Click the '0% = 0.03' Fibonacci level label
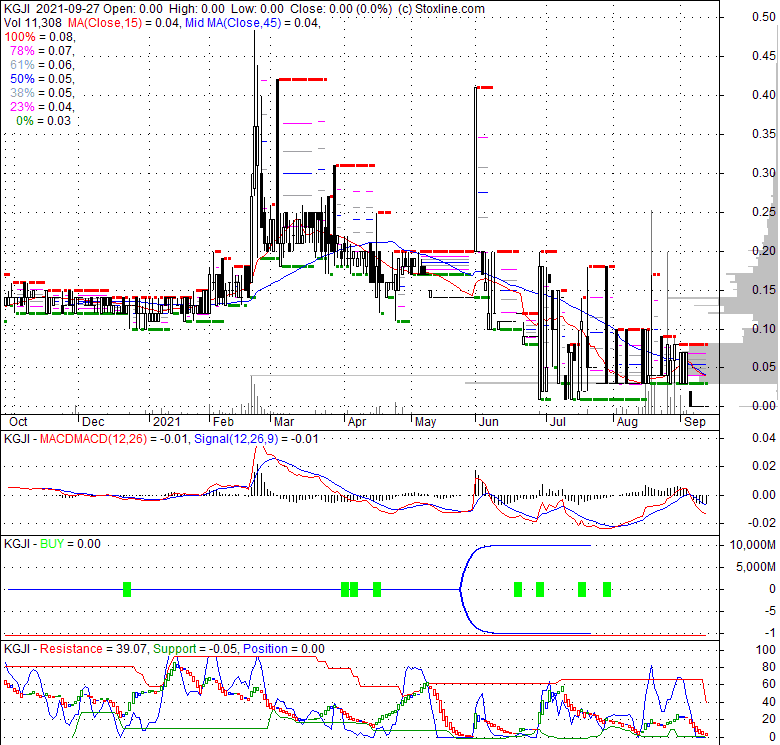The width and height of the screenshot is (780, 745). (43, 121)
